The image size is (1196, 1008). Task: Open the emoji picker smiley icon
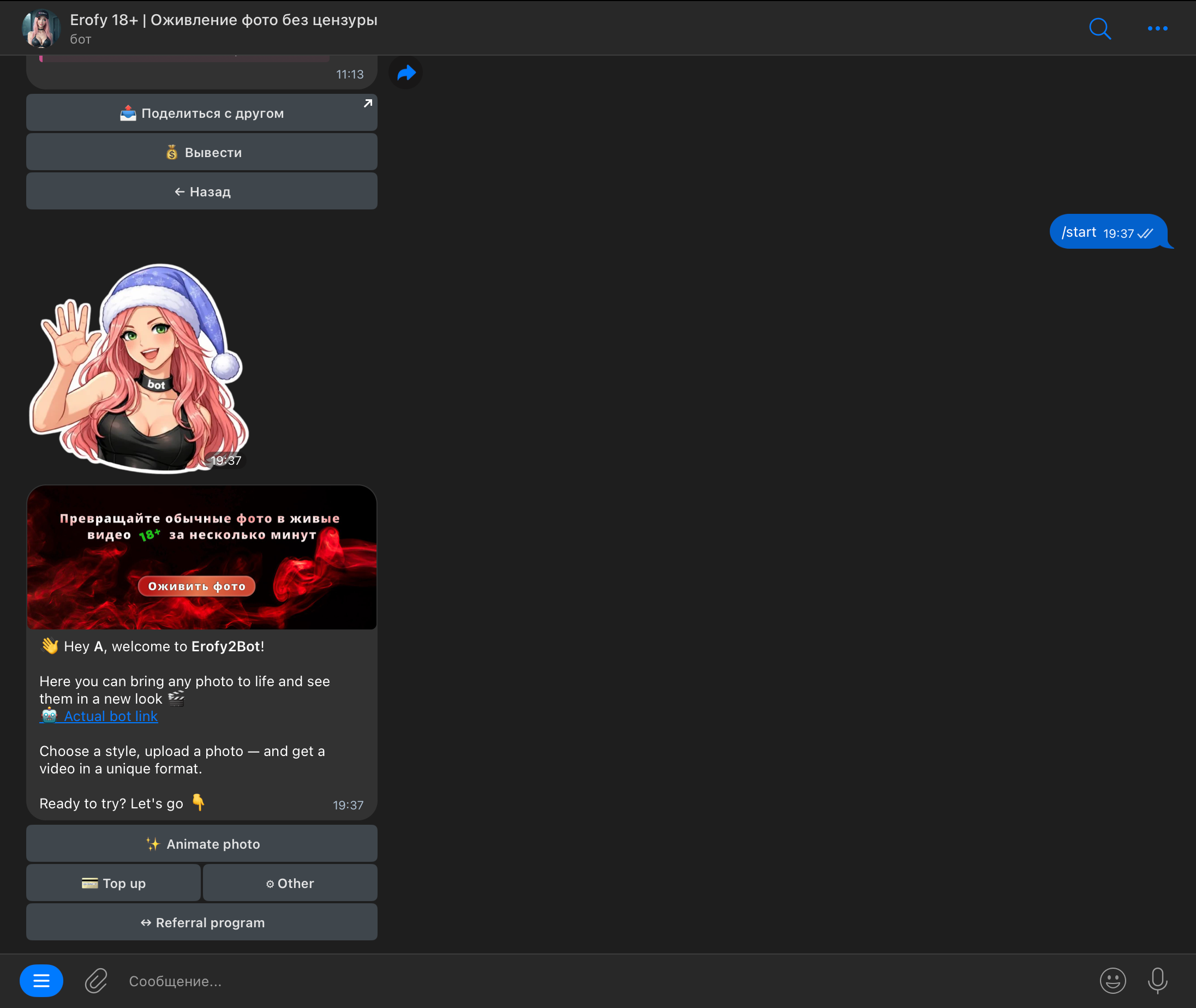coord(1113,981)
